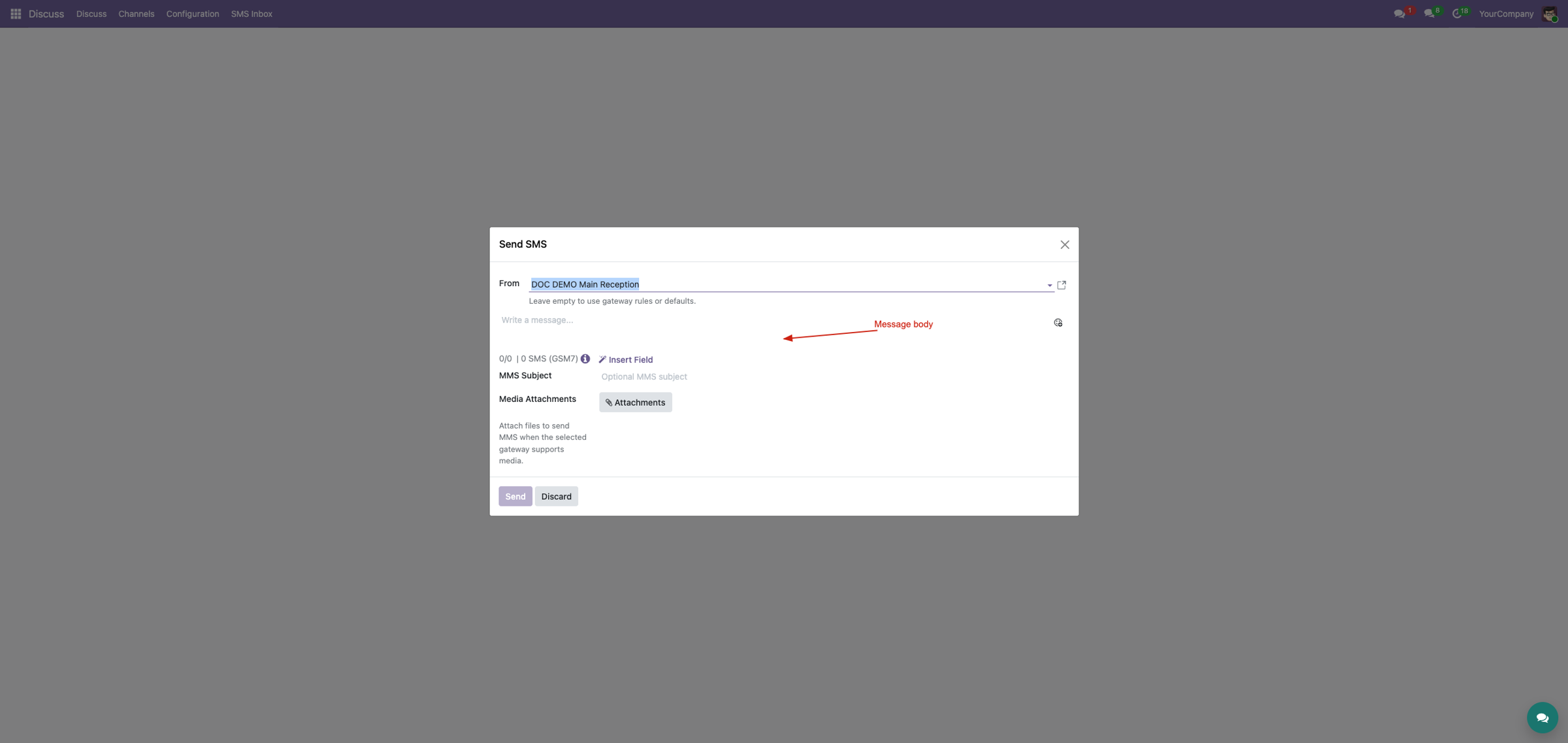Open the Configuration menu
Screen dimensions: 1568x743
click(x=193, y=14)
